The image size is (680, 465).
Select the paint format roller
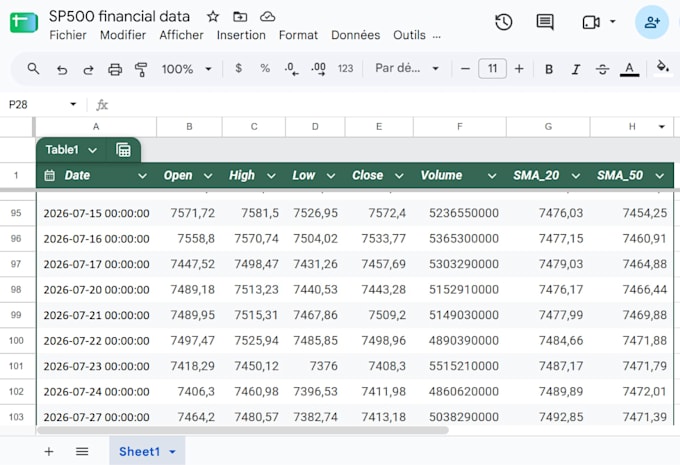(141, 69)
